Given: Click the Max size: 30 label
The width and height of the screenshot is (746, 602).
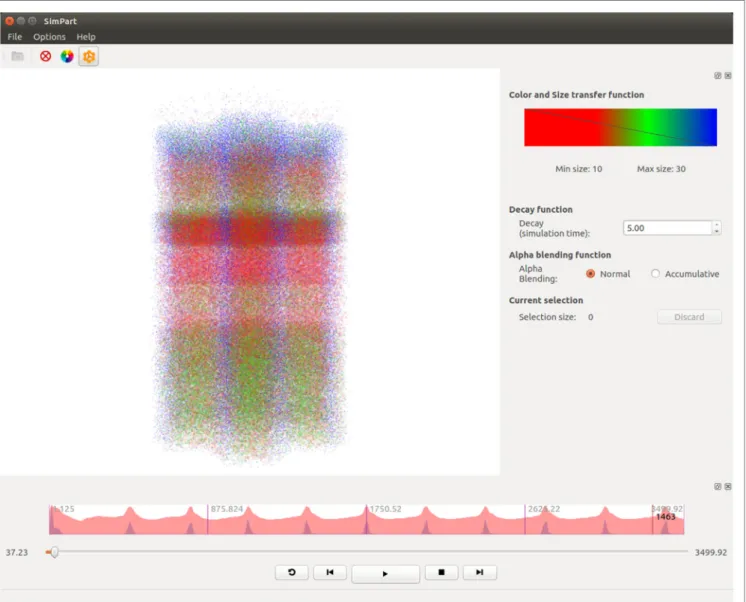Looking at the screenshot, I should coord(661,169).
